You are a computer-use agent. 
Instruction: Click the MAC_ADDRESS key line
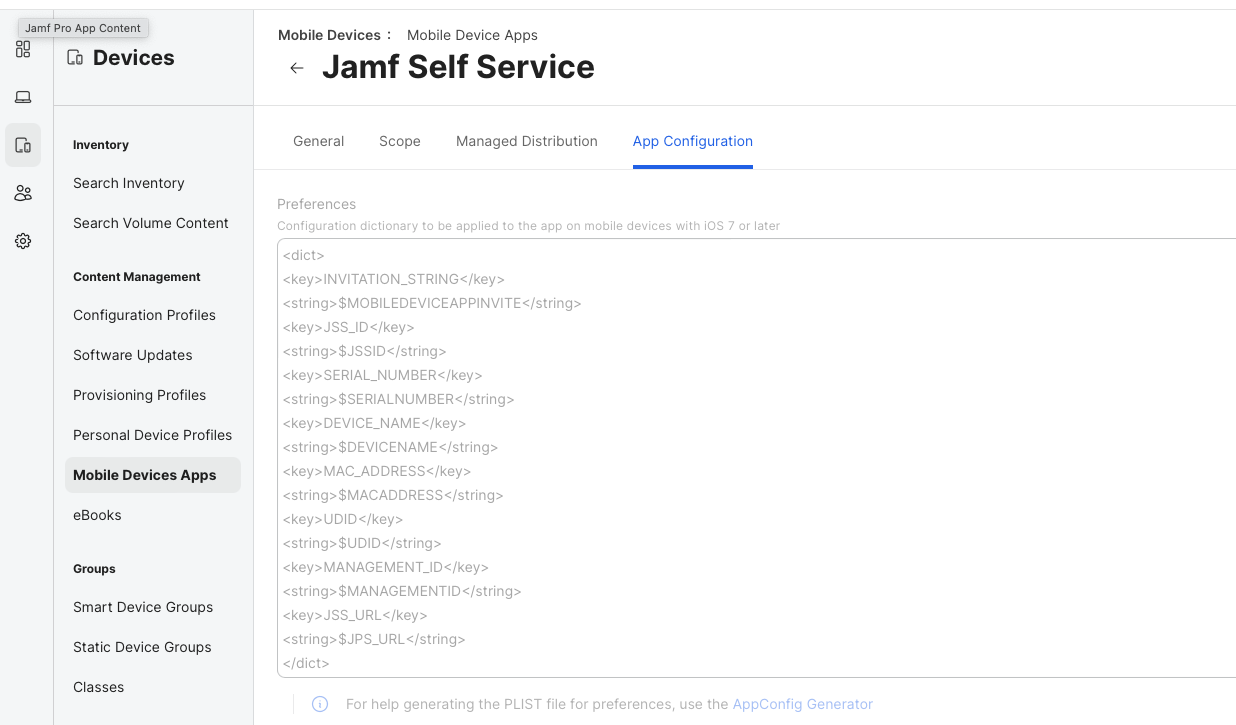[x=377, y=471]
